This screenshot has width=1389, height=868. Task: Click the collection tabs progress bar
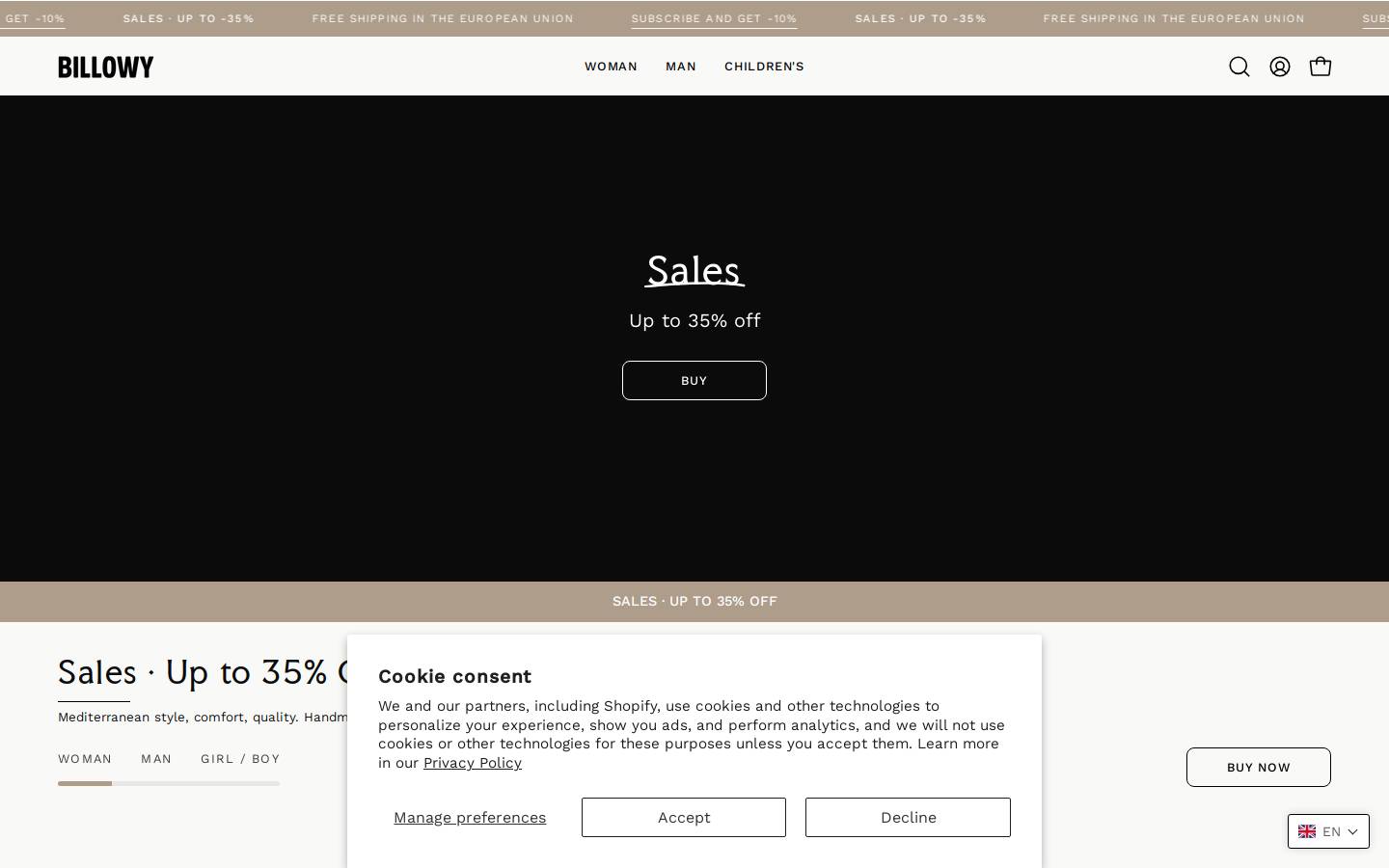(169, 783)
